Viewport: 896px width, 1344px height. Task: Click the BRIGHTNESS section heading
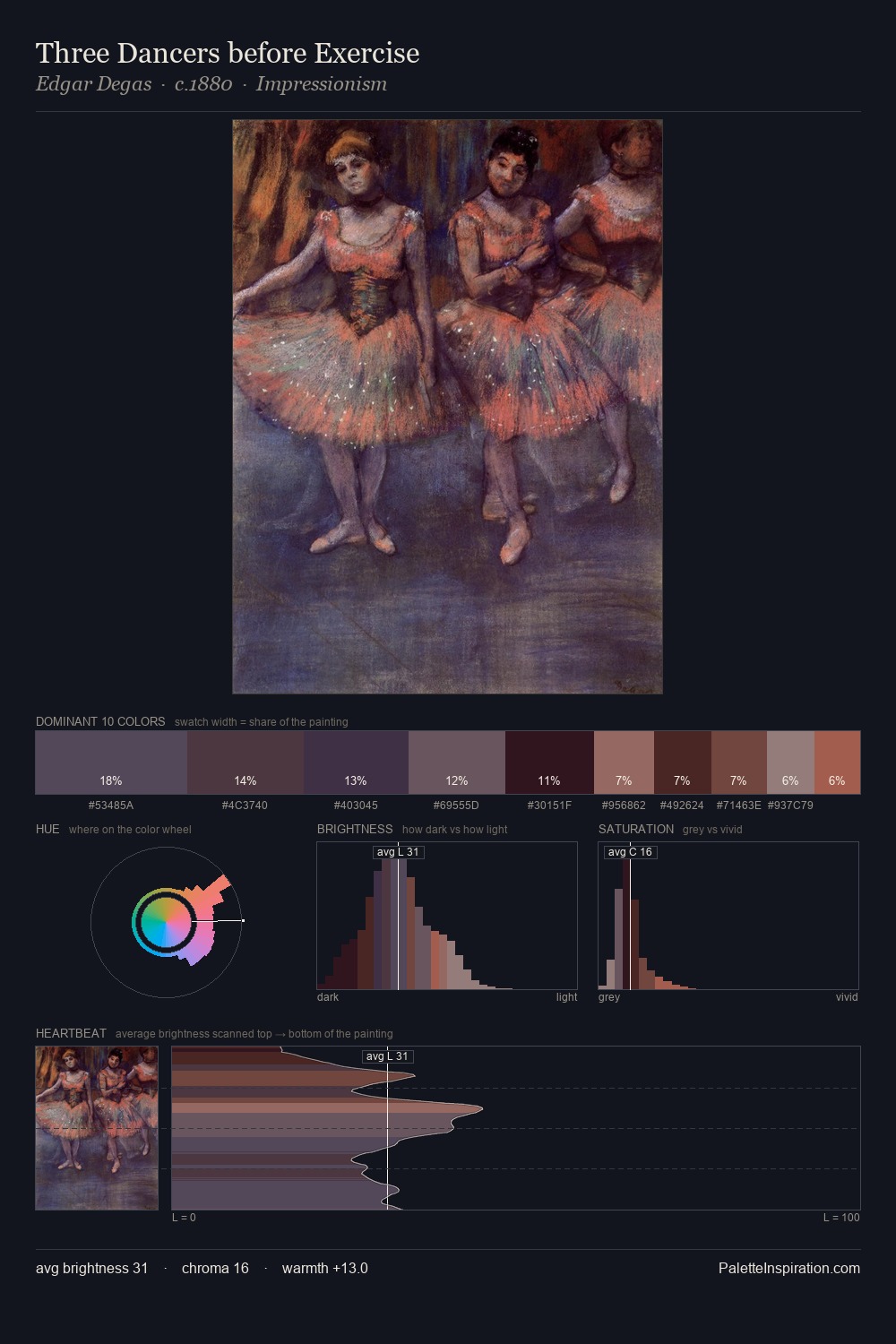coord(355,829)
